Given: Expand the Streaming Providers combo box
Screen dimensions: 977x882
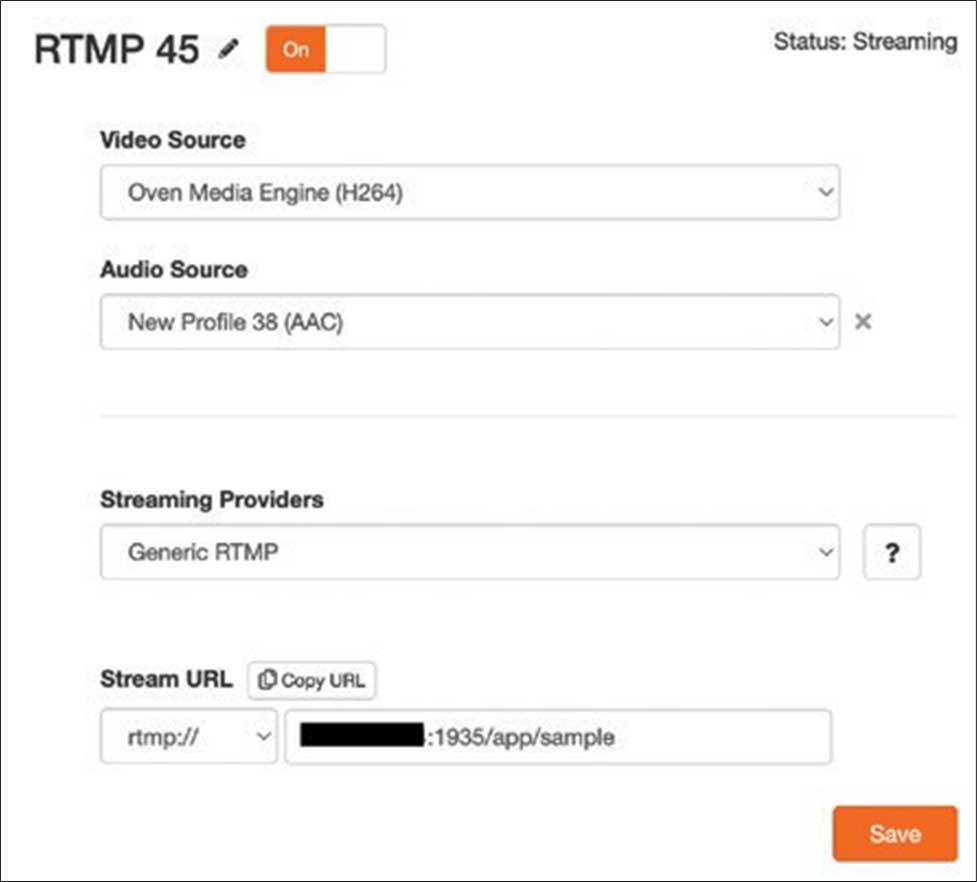Looking at the screenshot, I should tap(469, 551).
